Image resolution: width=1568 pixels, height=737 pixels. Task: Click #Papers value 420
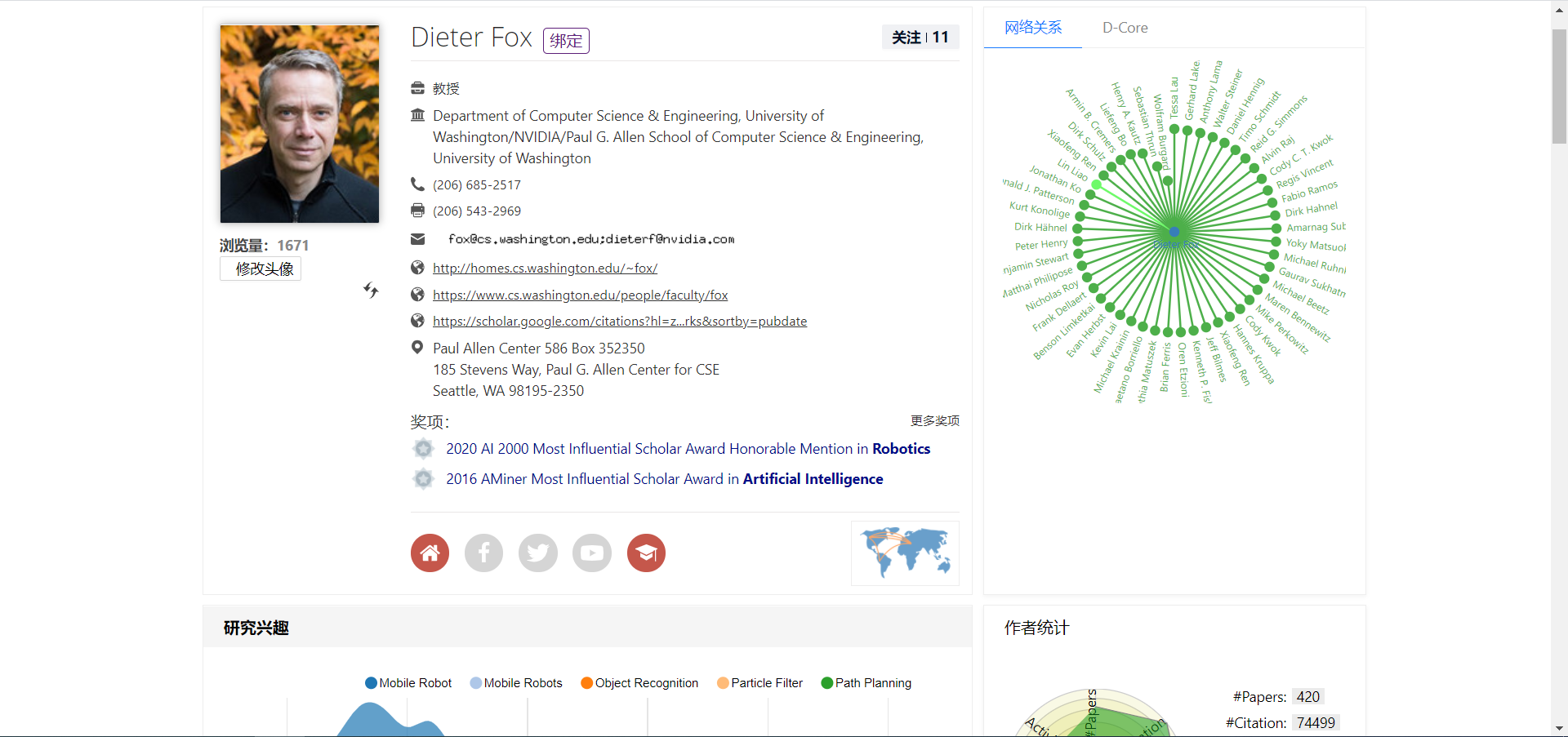pyautogui.click(x=1307, y=697)
